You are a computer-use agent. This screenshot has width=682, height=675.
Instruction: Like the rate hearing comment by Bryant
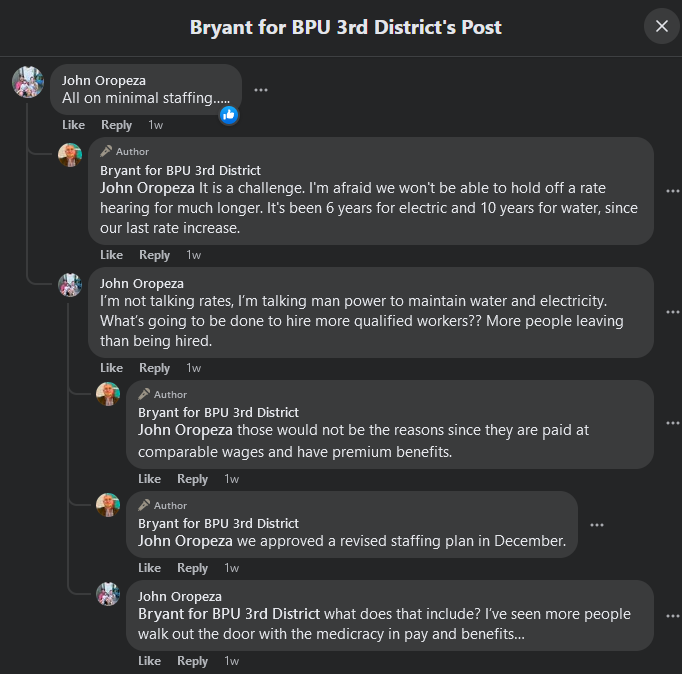[111, 255]
